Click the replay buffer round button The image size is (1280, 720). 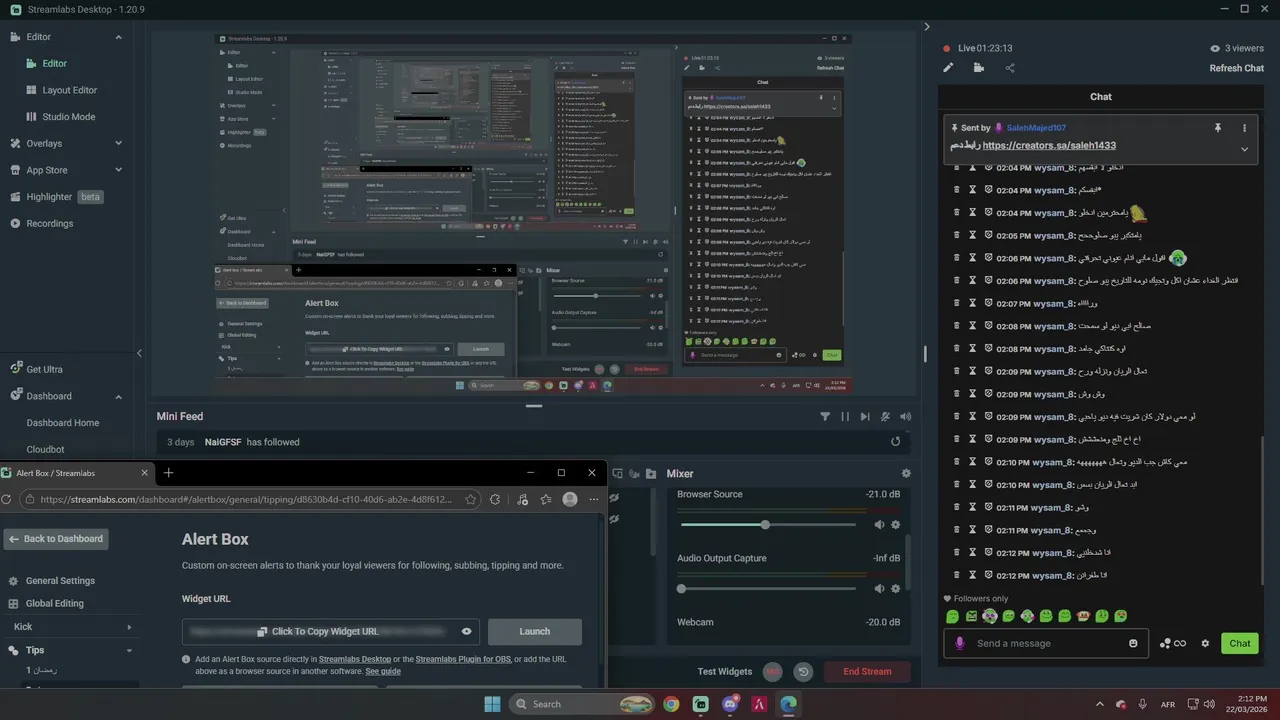point(802,672)
